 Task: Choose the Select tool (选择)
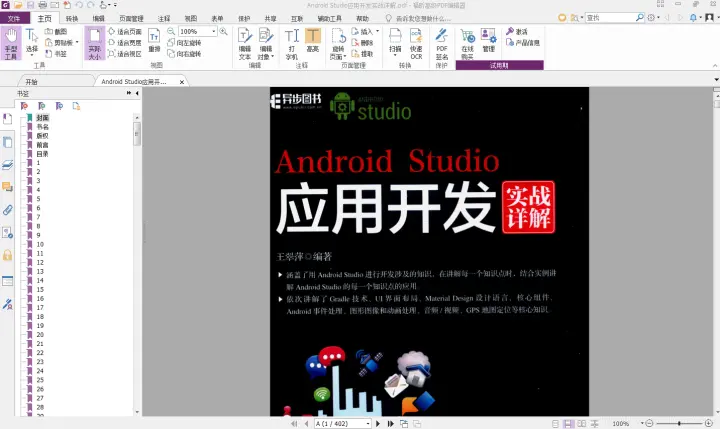(32, 41)
